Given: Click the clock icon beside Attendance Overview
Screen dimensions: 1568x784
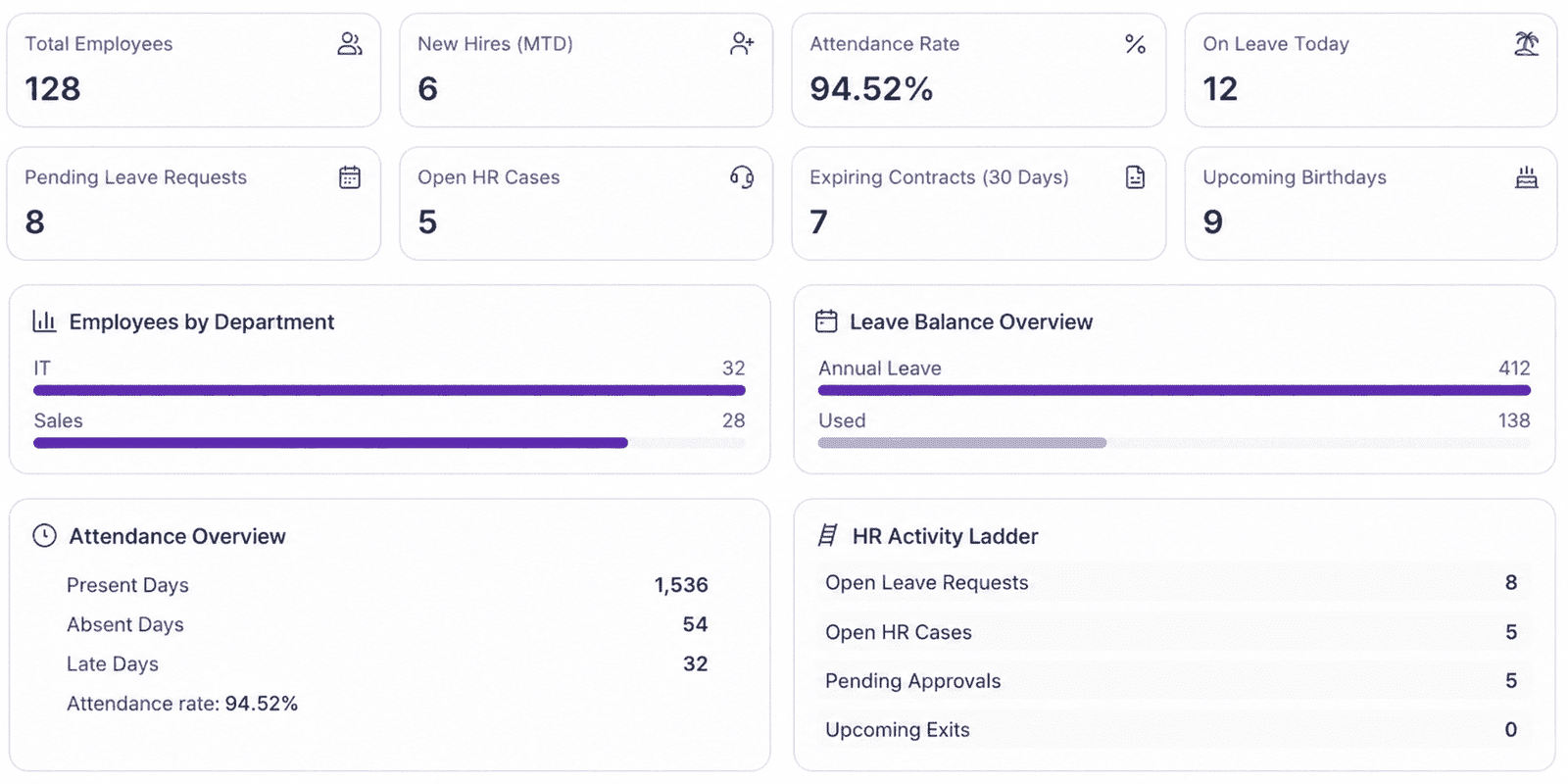Looking at the screenshot, I should click(44, 535).
